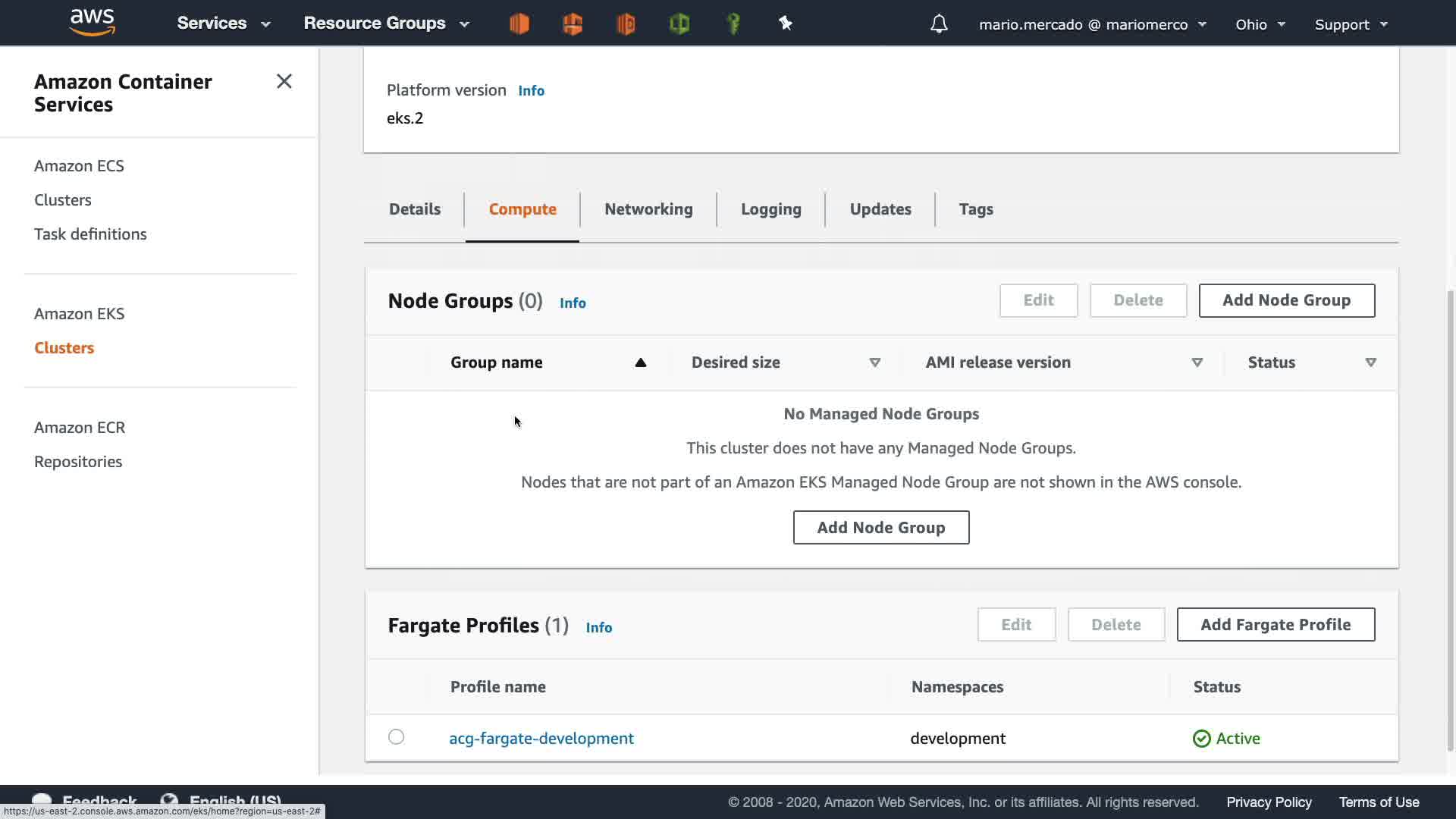Click the green Active status icon

tap(1201, 739)
